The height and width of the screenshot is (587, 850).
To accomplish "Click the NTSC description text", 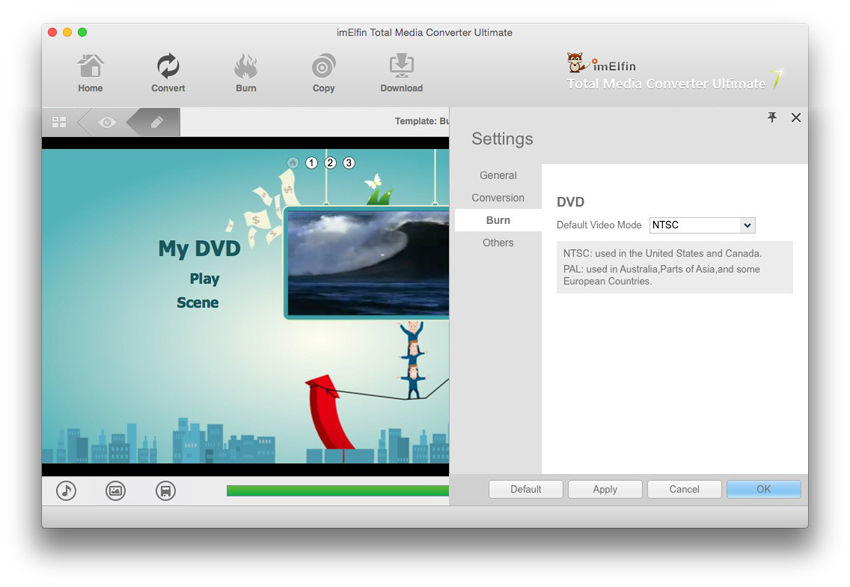I will tap(662, 253).
